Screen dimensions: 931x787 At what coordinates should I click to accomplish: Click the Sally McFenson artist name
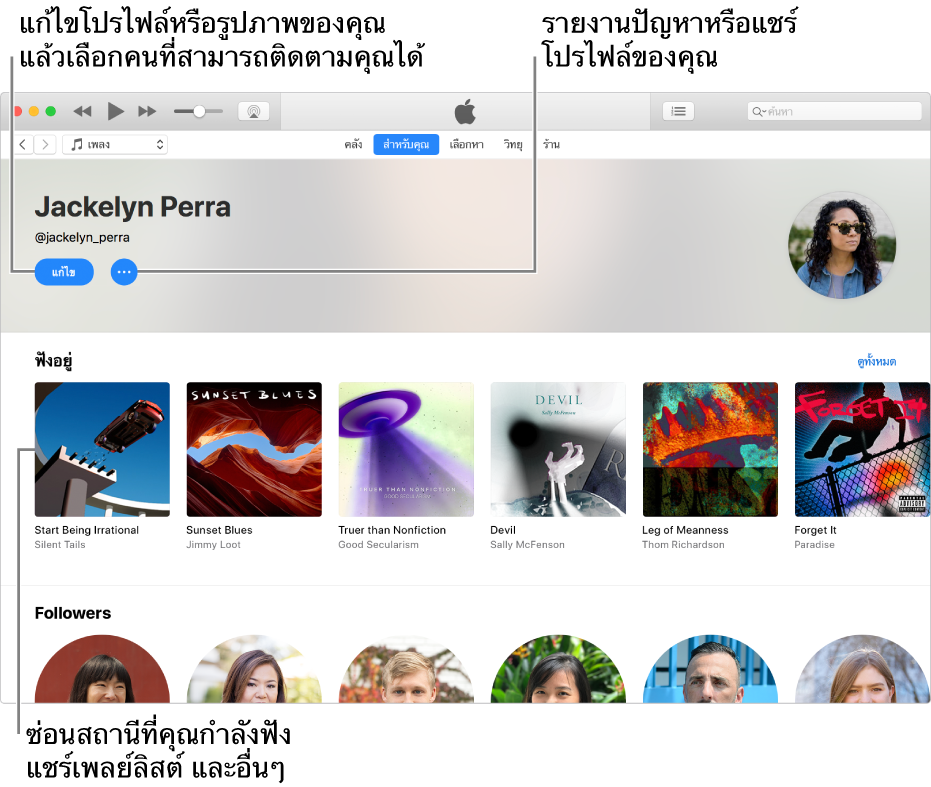click(527, 545)
